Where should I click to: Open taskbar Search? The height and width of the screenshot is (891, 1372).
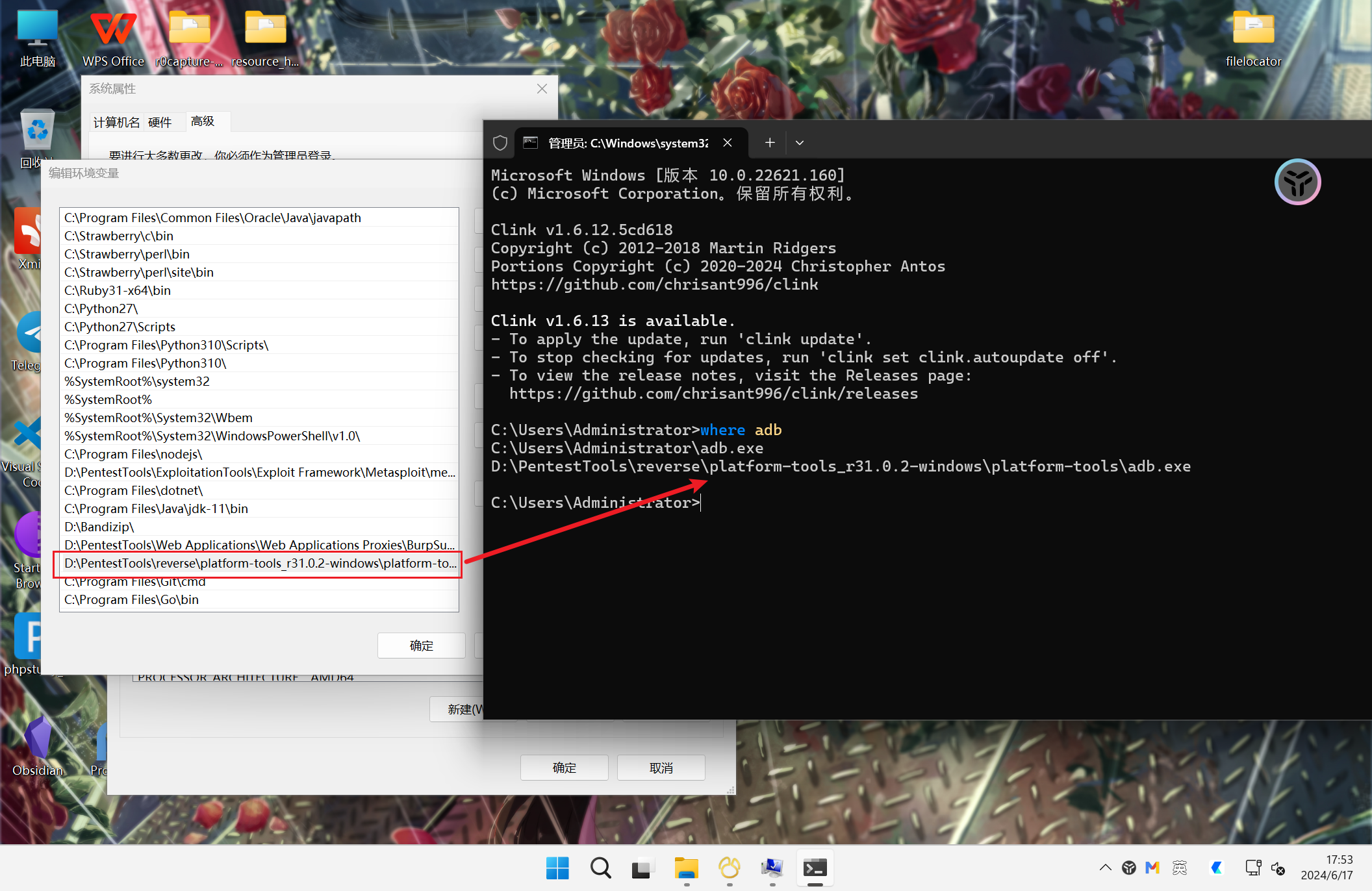tap(600, 868)
